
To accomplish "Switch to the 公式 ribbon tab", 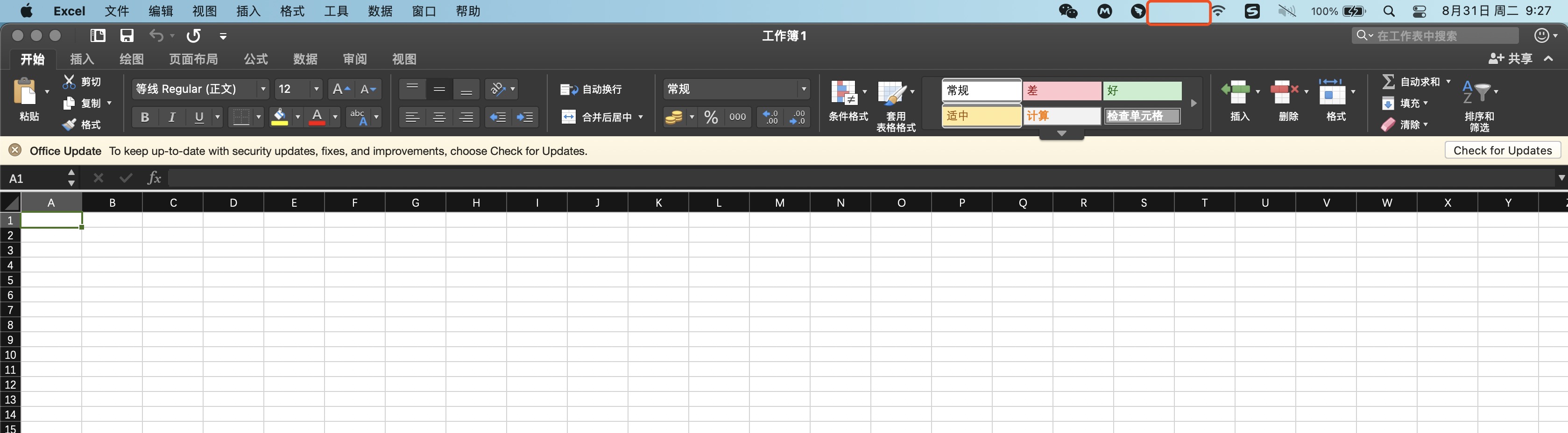I will tap(256, 59).
